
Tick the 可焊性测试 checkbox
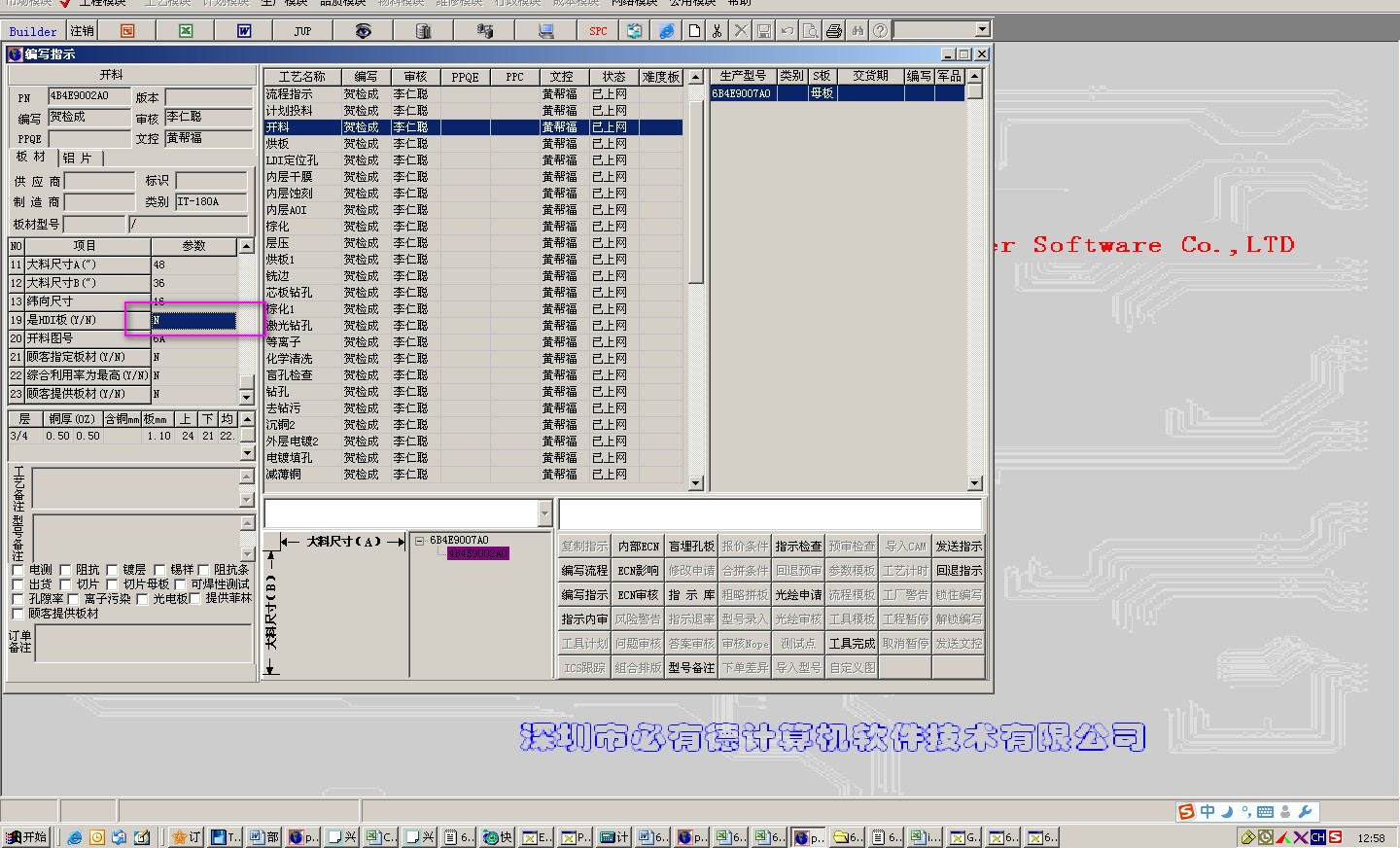coord(180,584)
